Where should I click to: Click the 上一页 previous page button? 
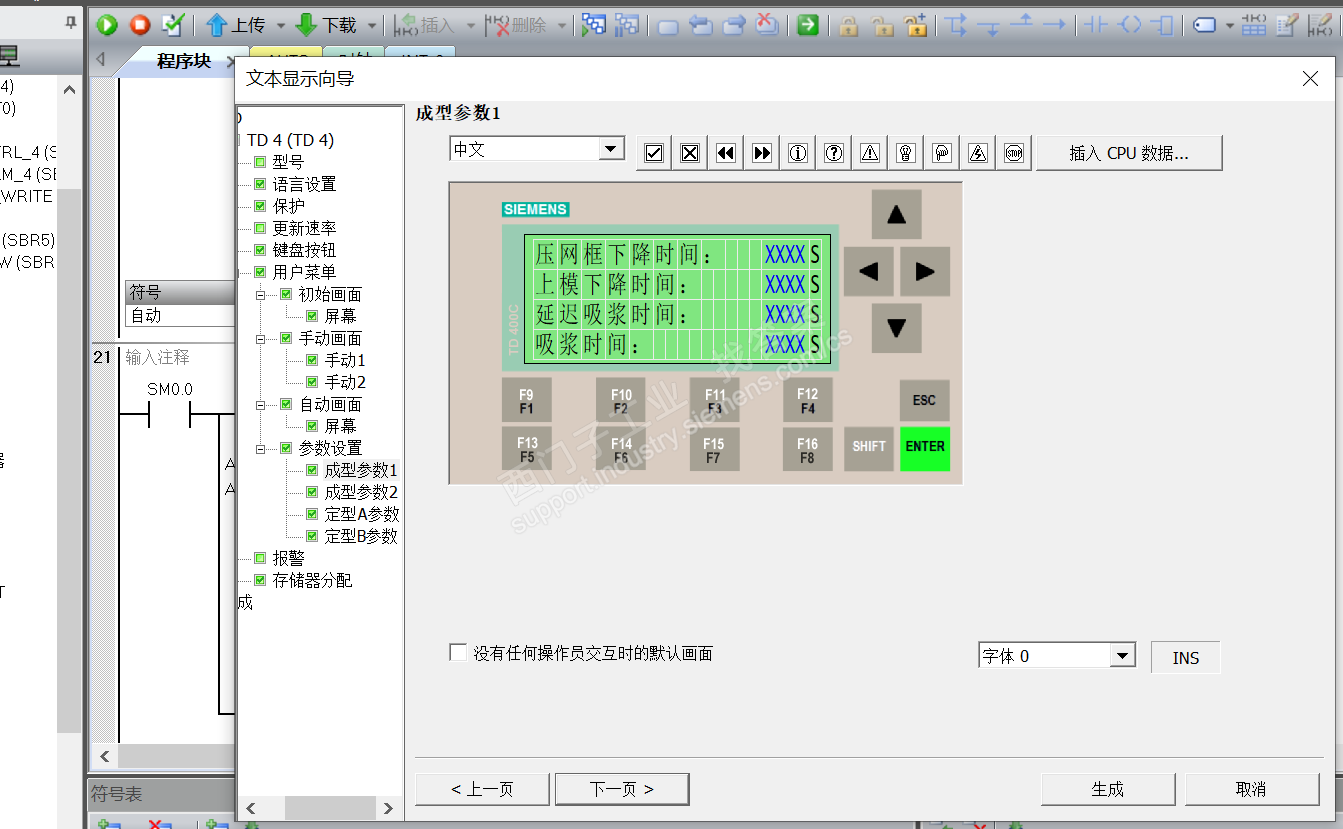point(482,789)
